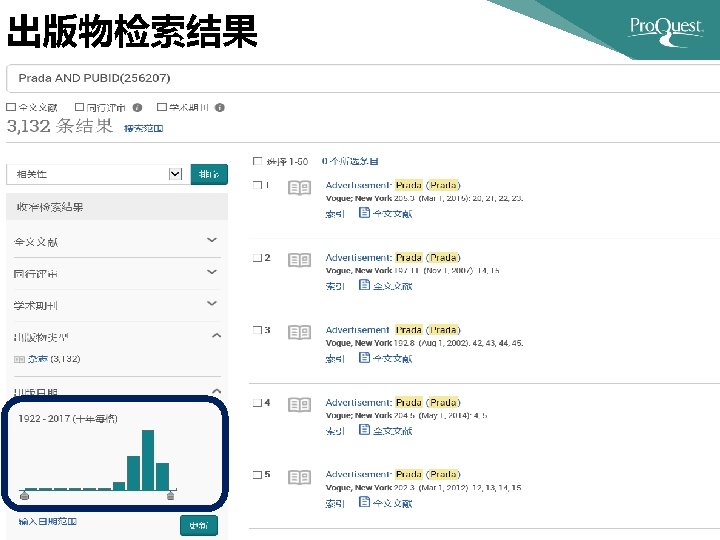Click the open-book magazine icon of result 5
720x540 pixels.
299,478
